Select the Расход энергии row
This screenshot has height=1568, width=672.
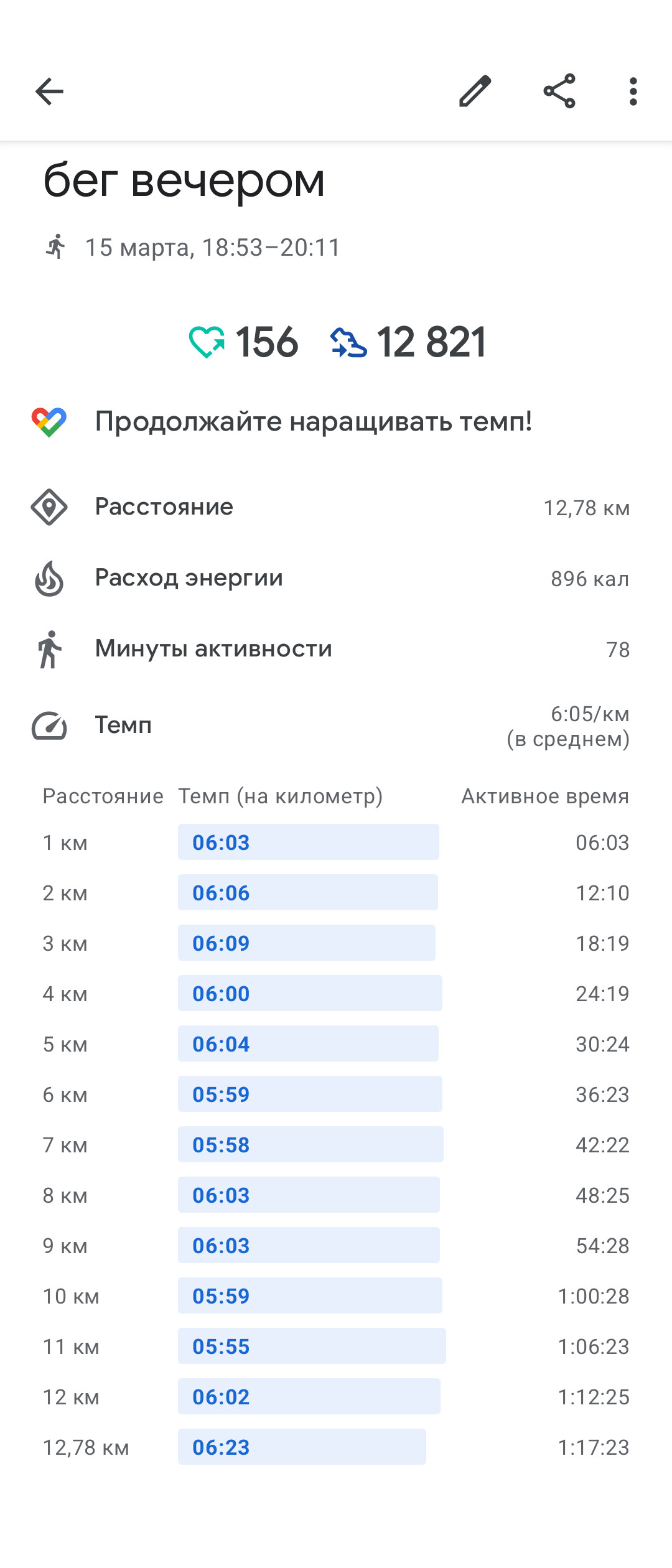[x=336, y=578]
